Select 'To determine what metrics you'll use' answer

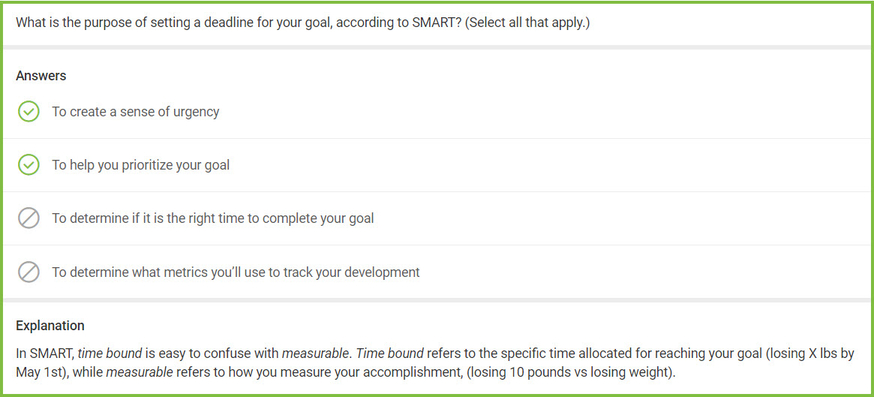236,272
